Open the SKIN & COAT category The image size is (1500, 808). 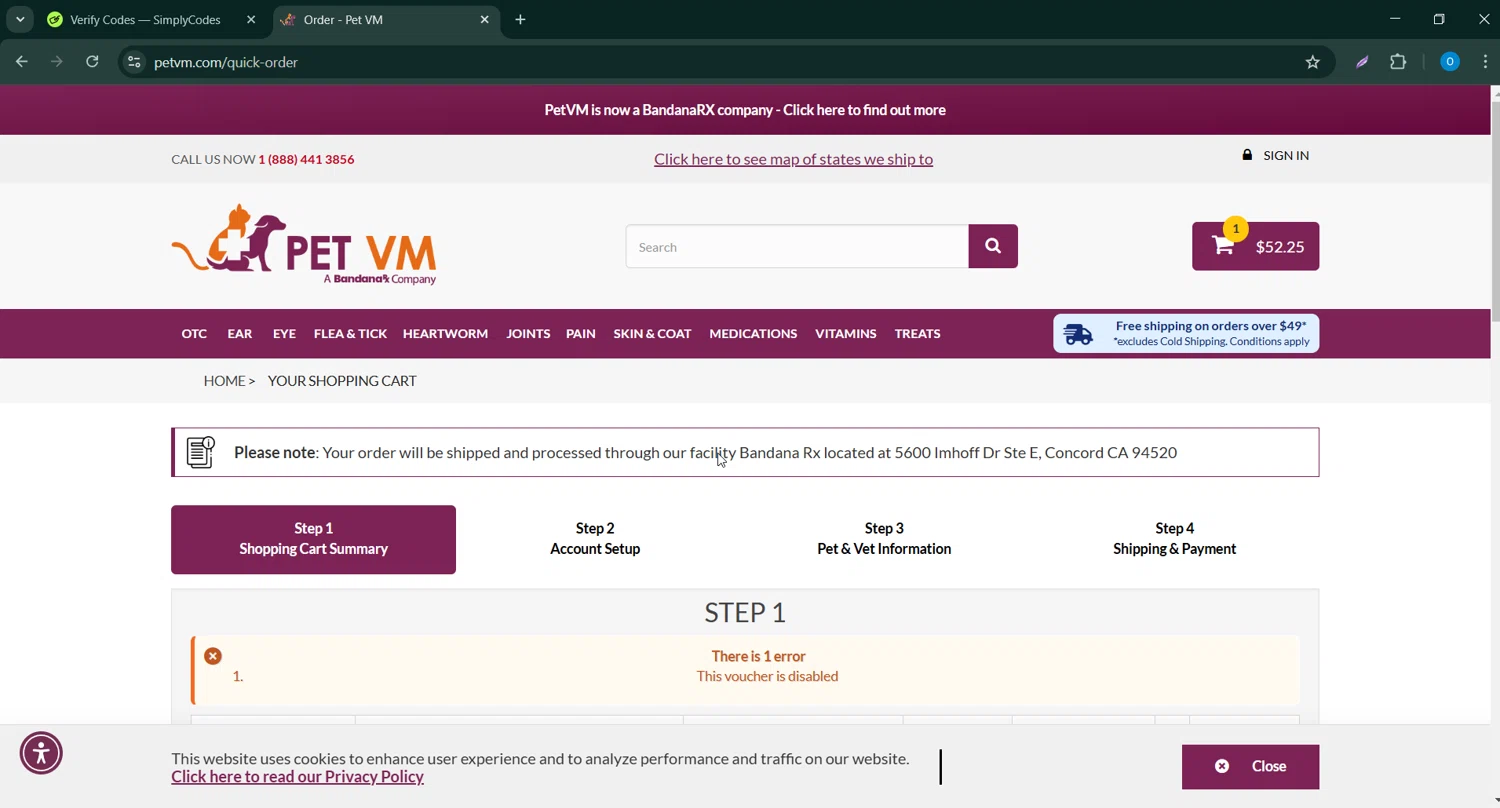coord(652,333)
